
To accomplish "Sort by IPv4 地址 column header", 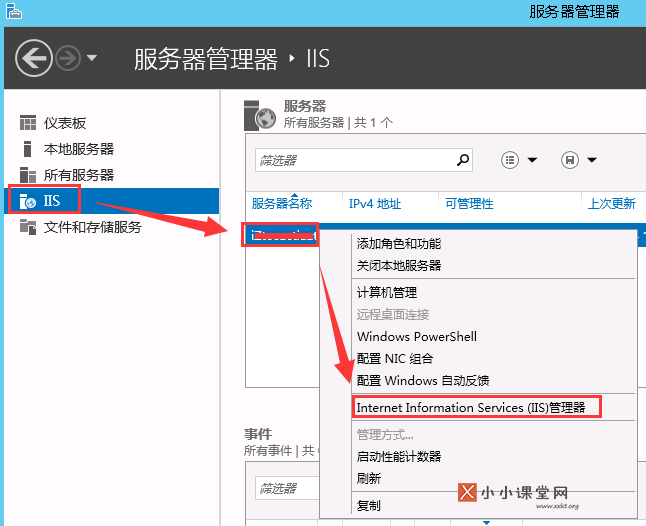I will 374,203.
